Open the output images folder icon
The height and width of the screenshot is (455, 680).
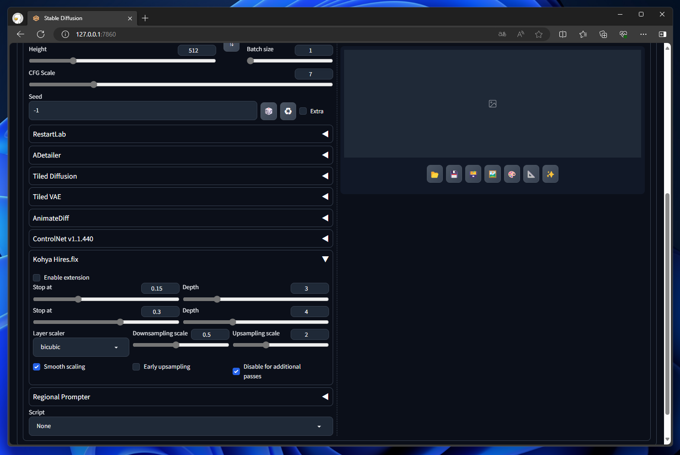pyautogui.click(x=435, y=174)
